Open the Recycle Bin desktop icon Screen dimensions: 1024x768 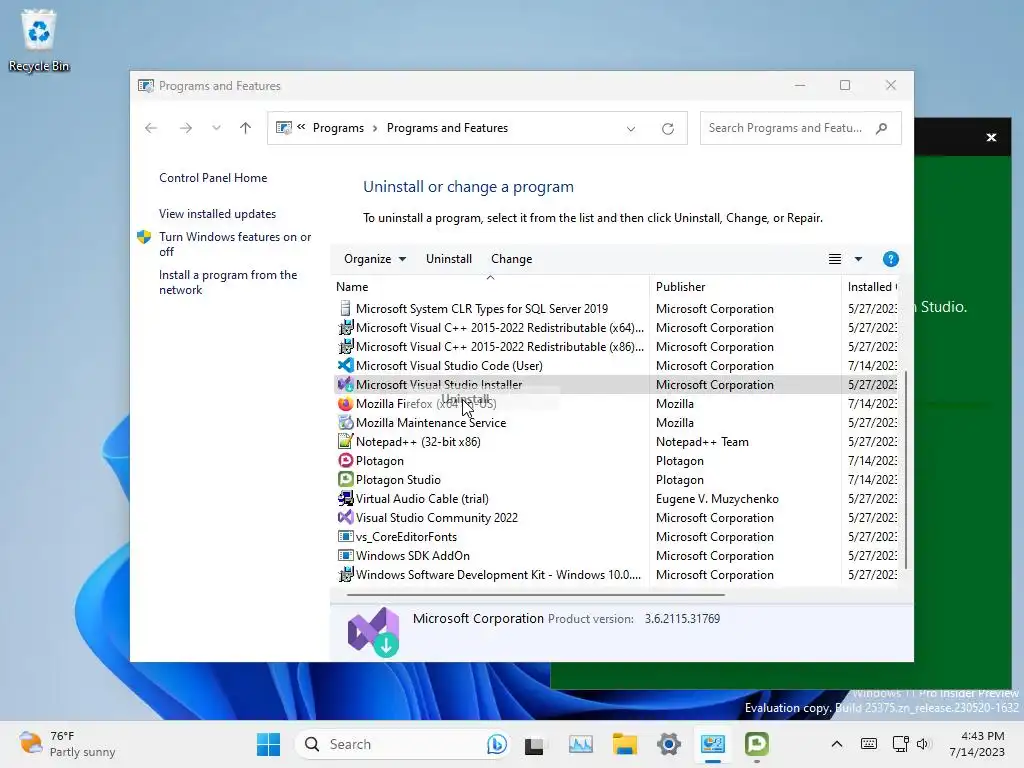39,40
